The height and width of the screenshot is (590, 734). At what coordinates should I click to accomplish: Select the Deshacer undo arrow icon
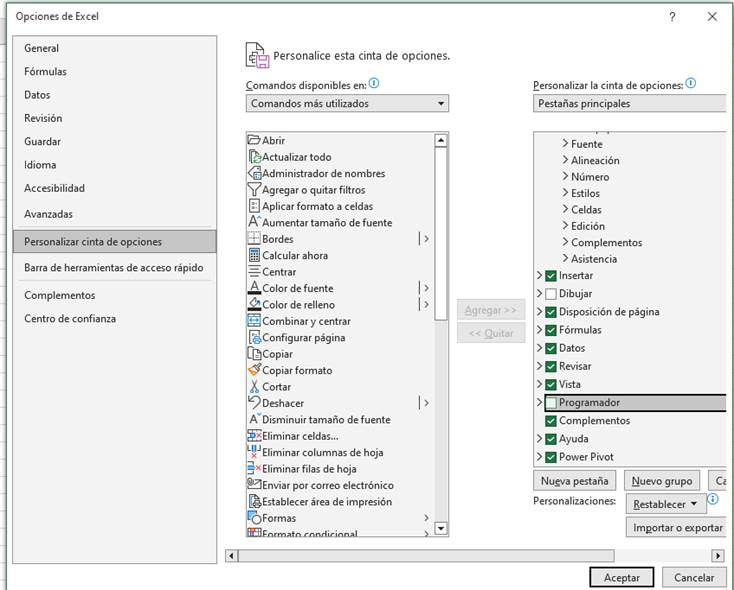pos(254,403)
